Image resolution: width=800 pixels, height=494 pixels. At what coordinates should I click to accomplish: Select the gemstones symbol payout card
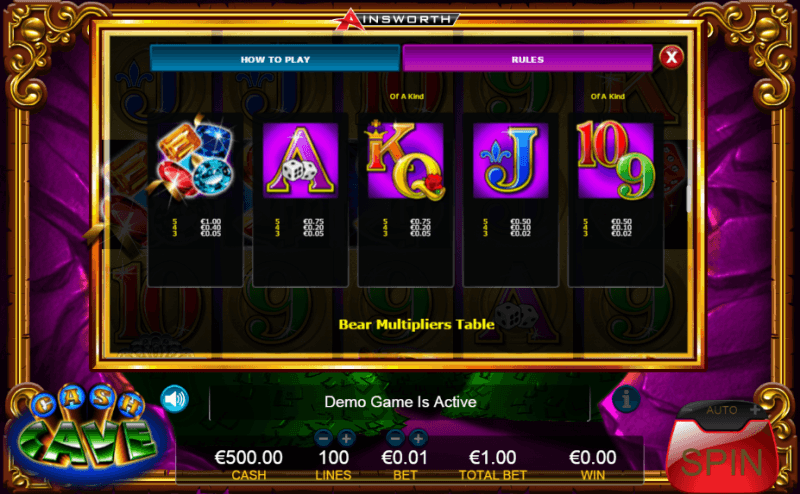coord(195,200)
